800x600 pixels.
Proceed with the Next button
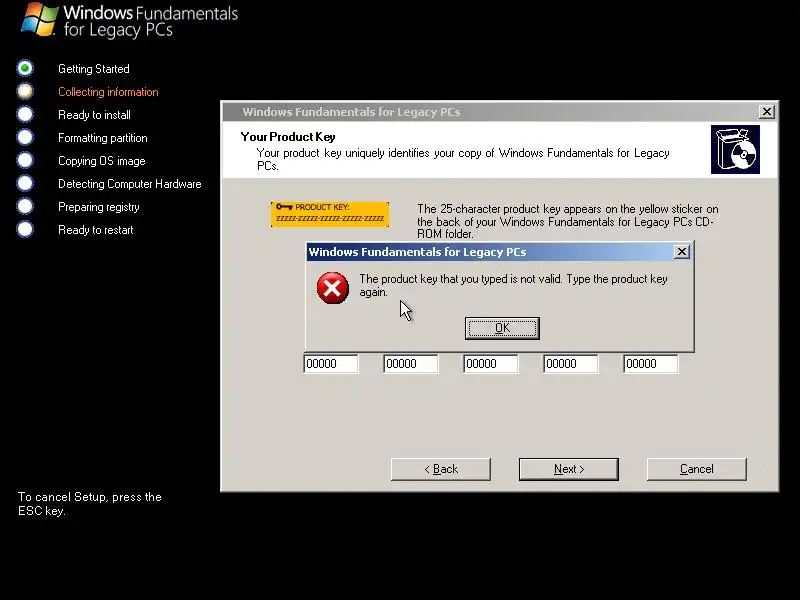(569, 469)
